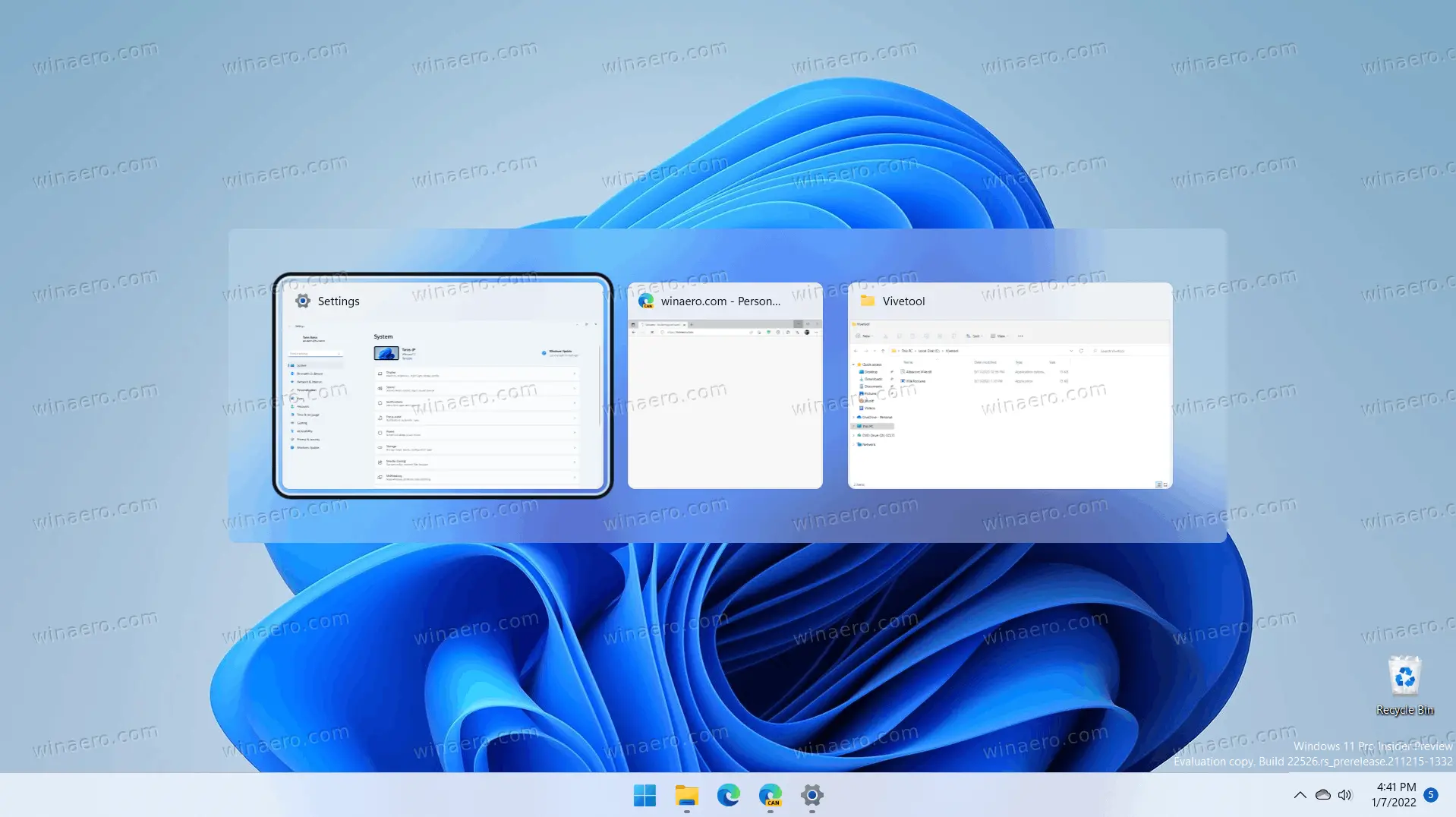Open Edge Canary from the taskbar

click(x=770, y=795)
